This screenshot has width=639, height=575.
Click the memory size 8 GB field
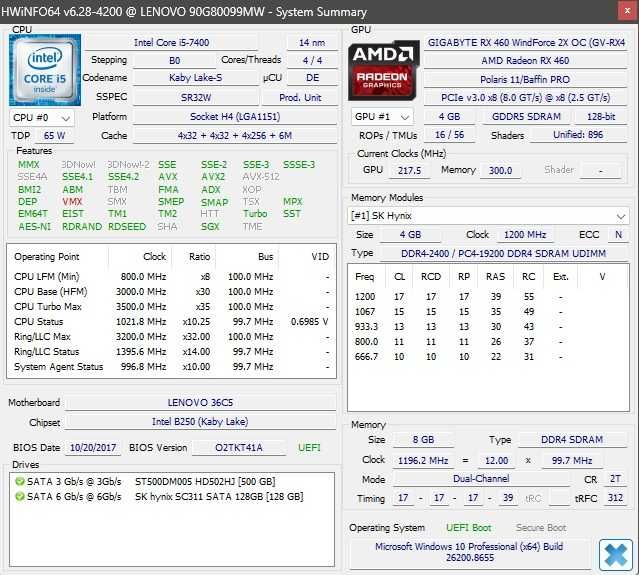[423, 440]
